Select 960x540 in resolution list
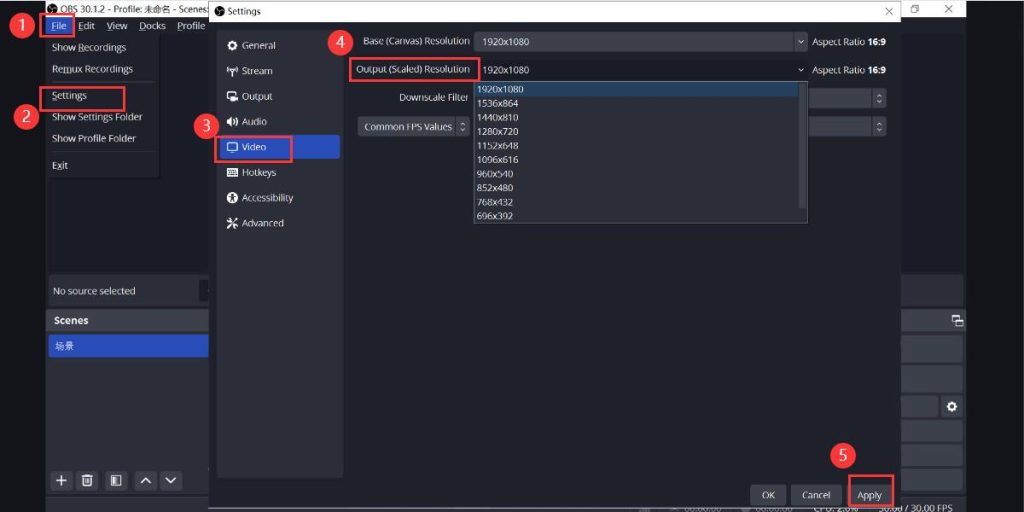 click(x=636, y=174)
